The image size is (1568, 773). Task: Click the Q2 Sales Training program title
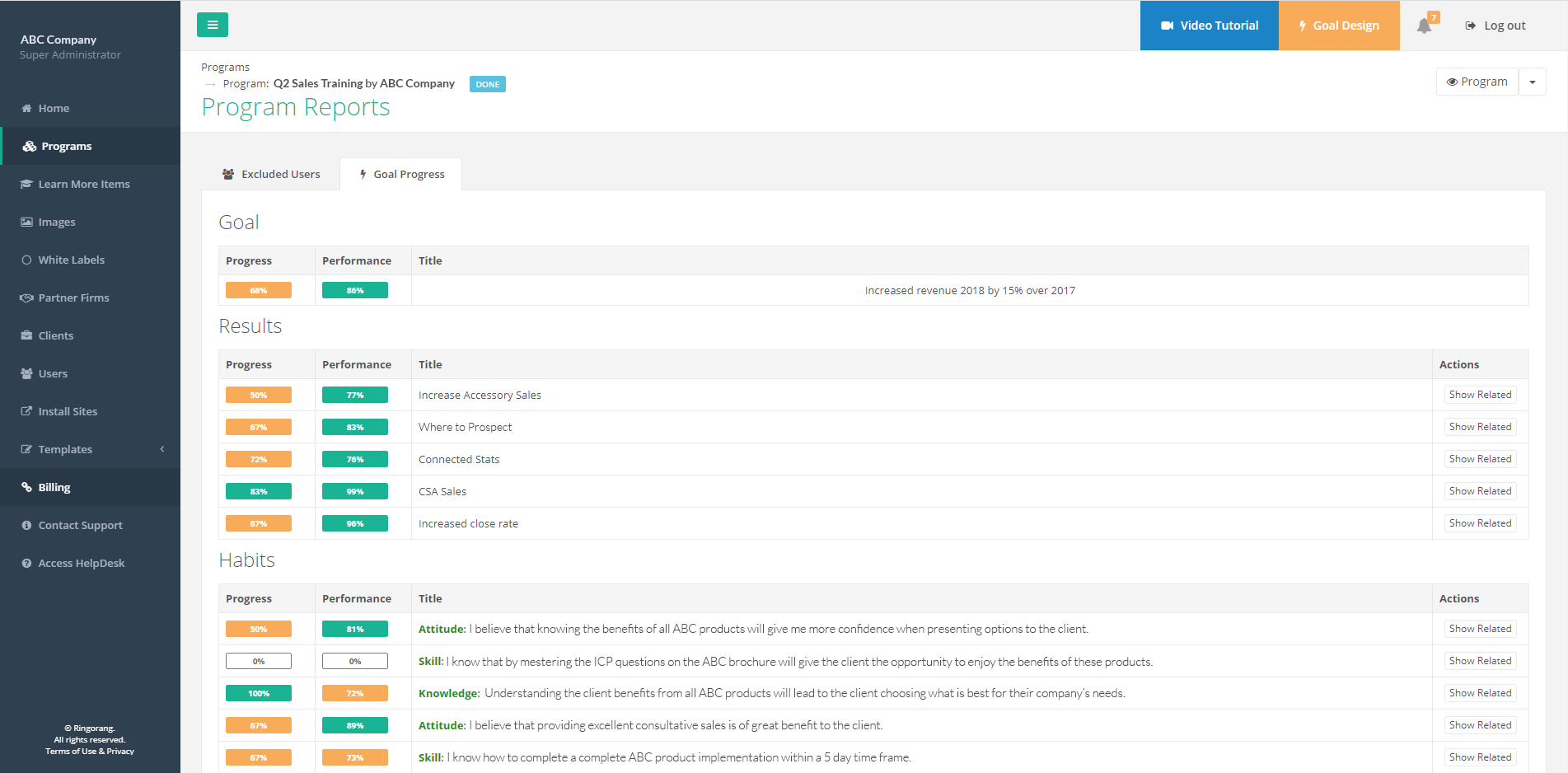364,83
